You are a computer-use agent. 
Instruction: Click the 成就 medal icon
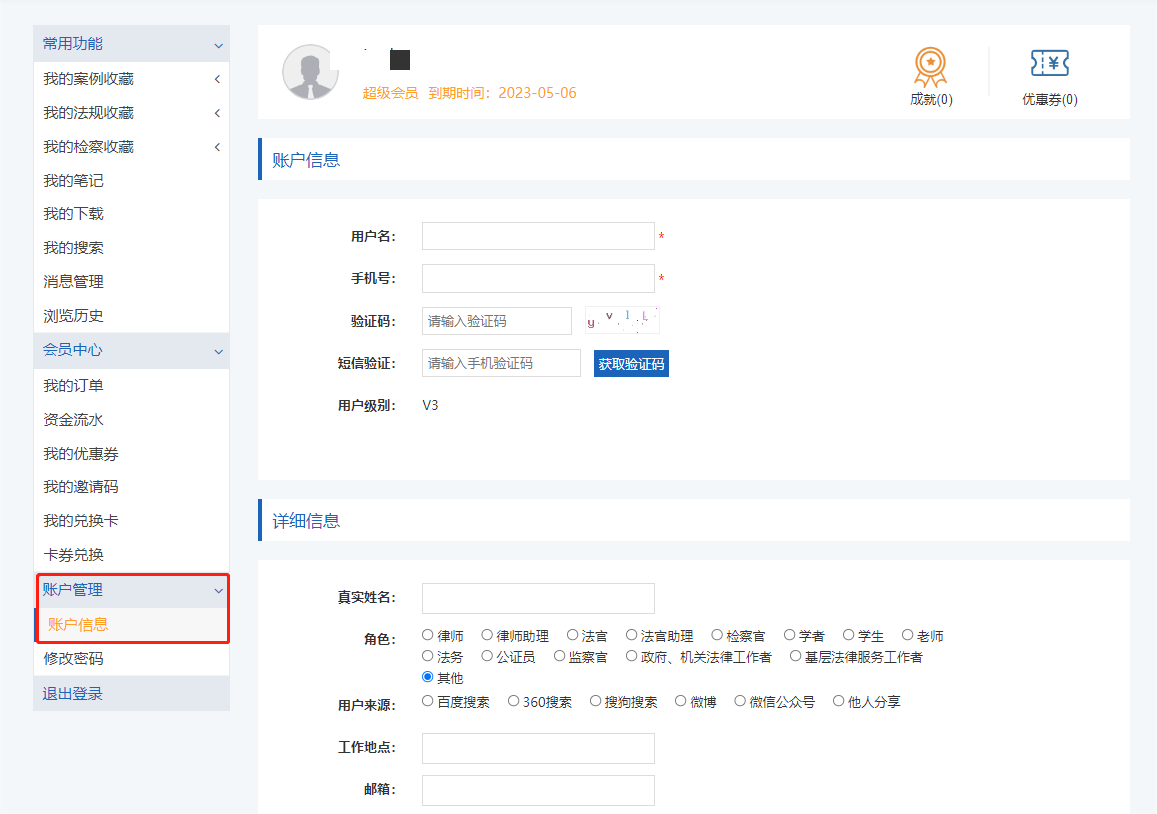click(930, 67)
